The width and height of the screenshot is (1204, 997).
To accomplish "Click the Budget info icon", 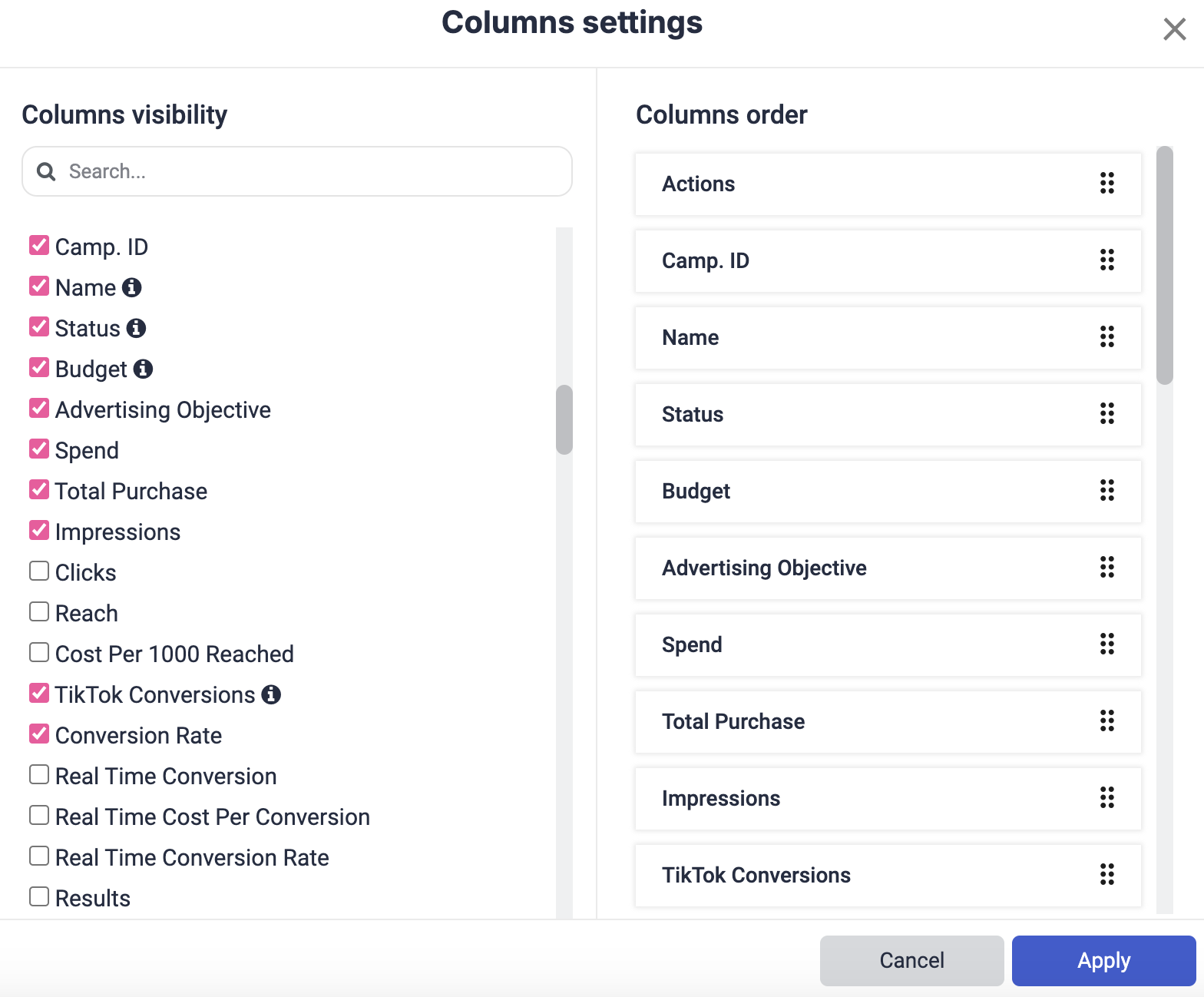I will (x=145, y=369).
